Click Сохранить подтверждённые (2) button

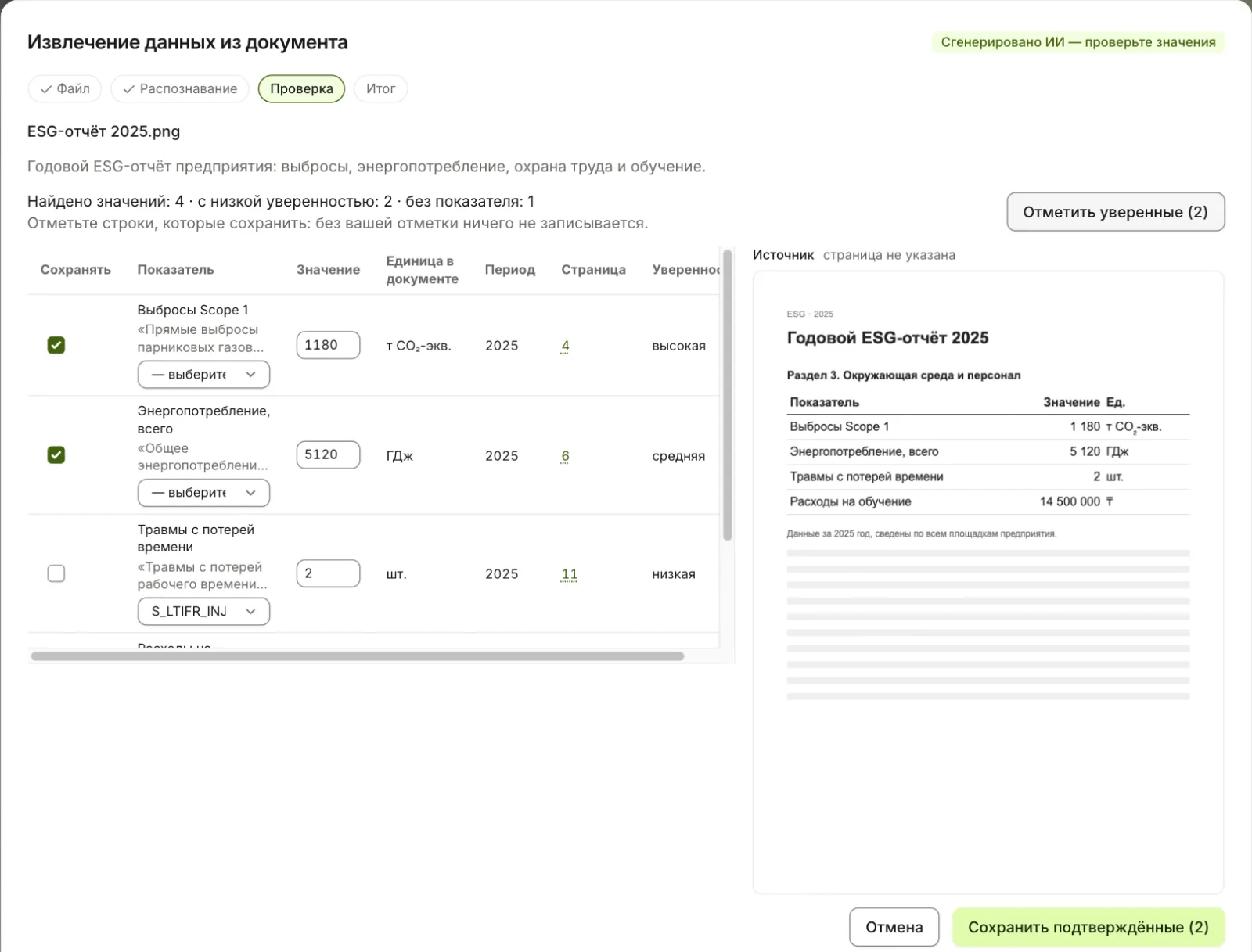tap(1088, 927)
